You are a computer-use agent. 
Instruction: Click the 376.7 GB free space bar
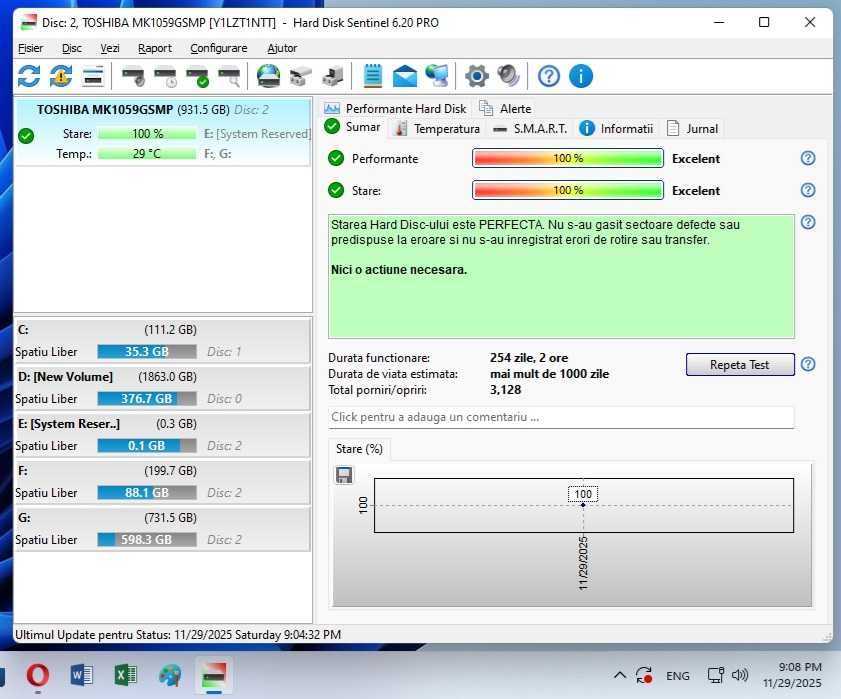[147, 399]
